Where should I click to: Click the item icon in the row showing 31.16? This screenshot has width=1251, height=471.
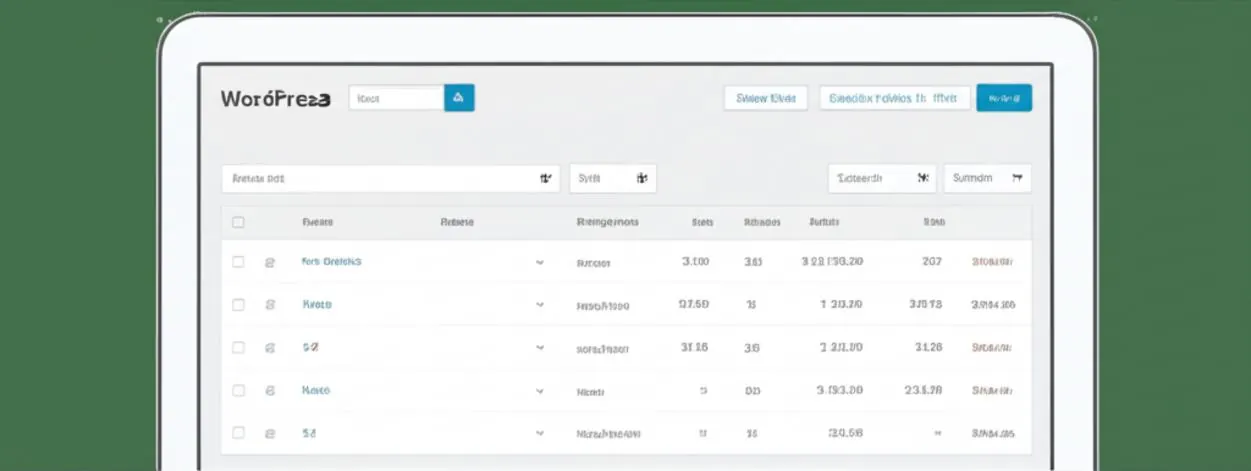click(269, 348)
